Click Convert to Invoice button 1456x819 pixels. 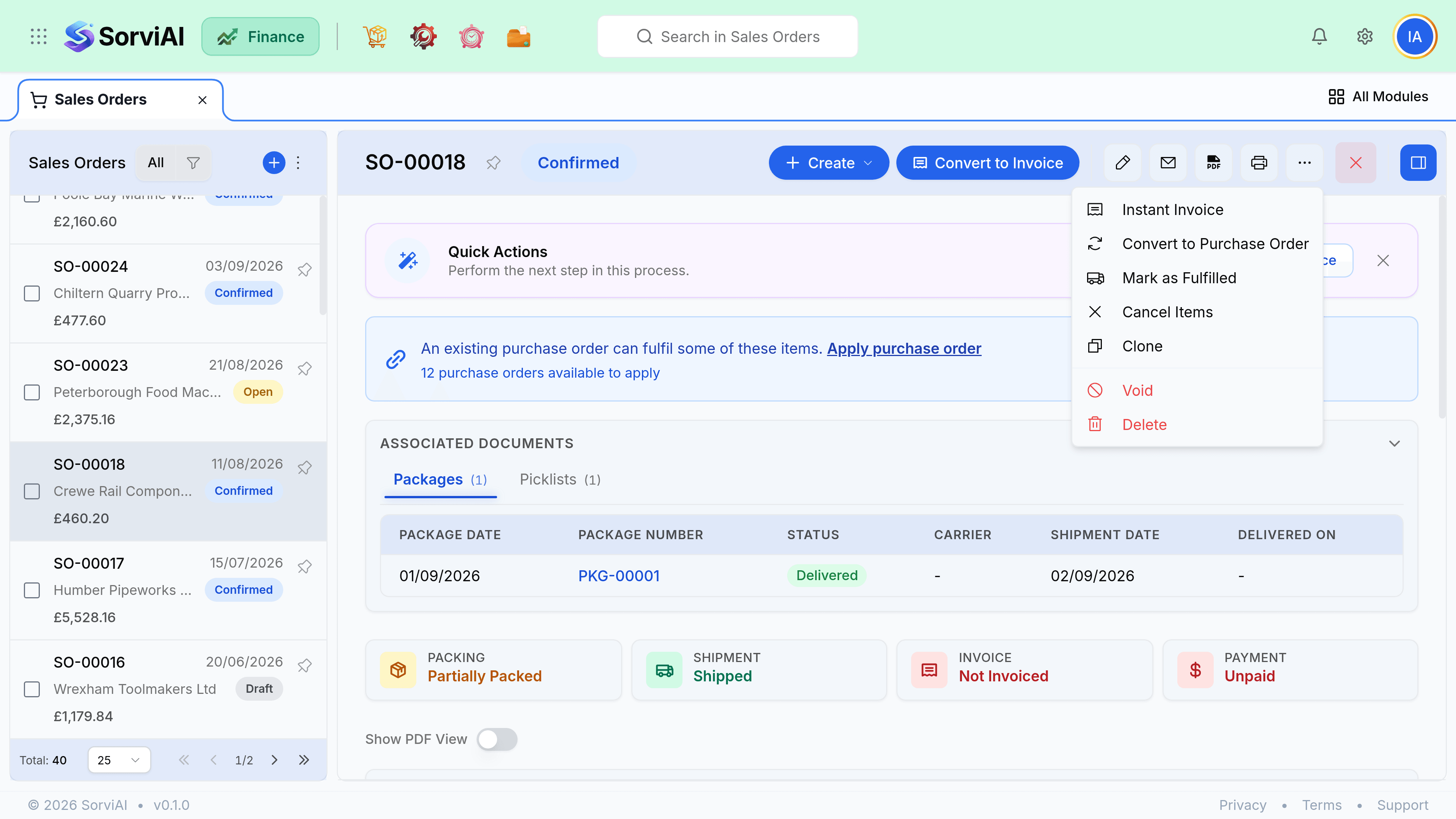(x=987, y=163)
